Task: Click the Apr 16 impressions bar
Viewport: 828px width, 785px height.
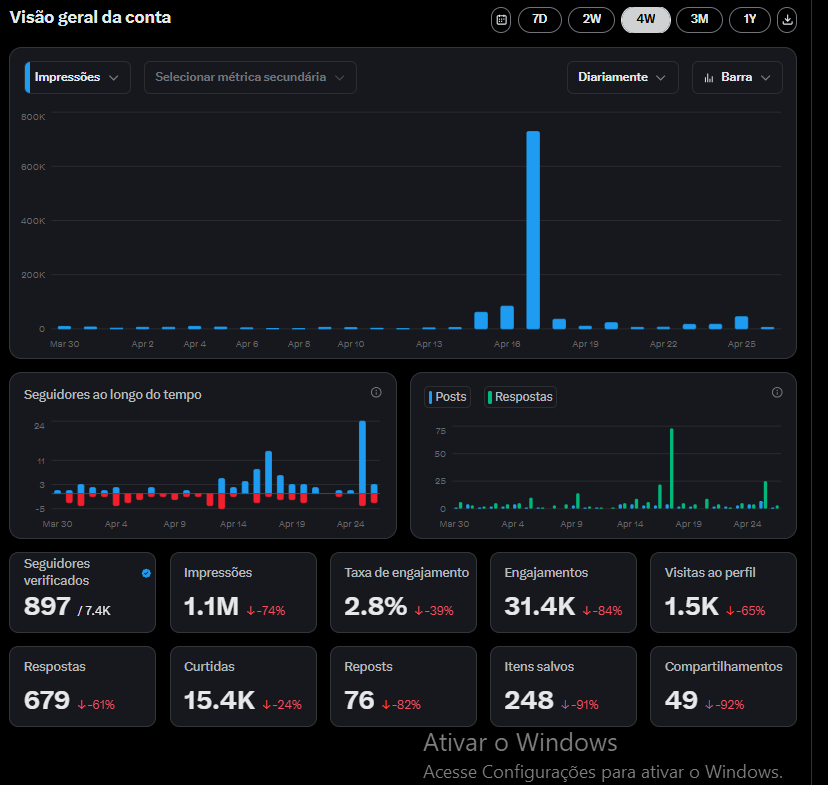Action: pyautogui.click(x=507, y=317)
